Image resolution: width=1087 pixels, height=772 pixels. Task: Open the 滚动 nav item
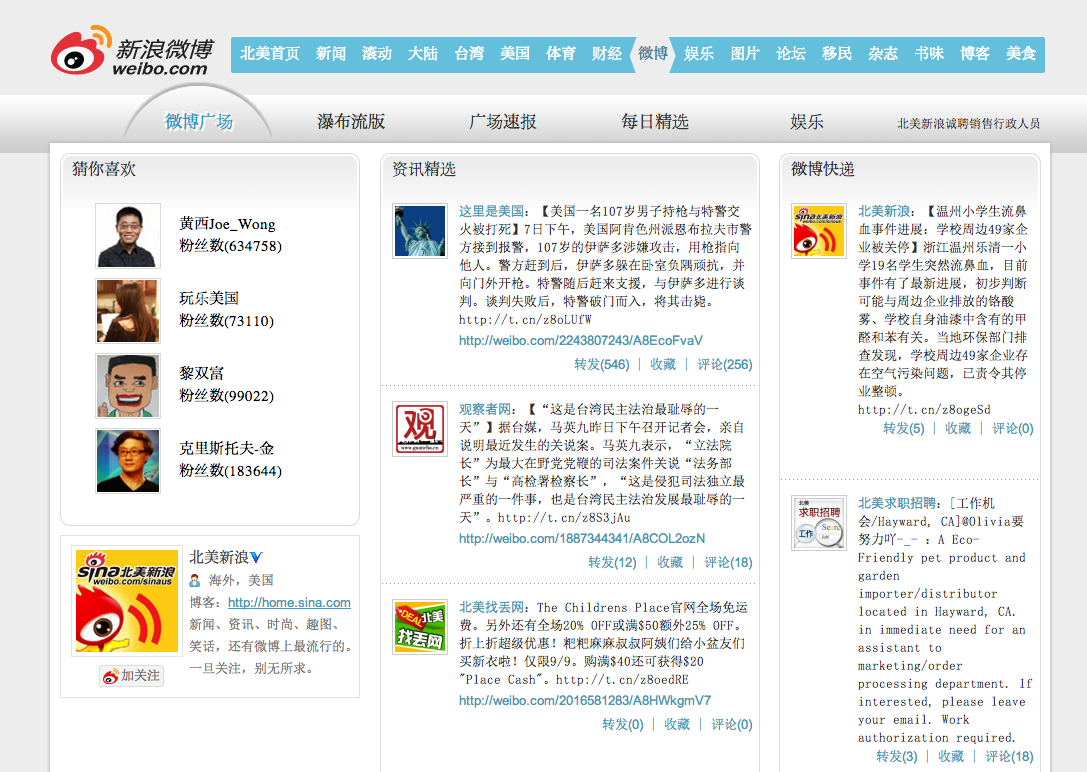[376, 53]
